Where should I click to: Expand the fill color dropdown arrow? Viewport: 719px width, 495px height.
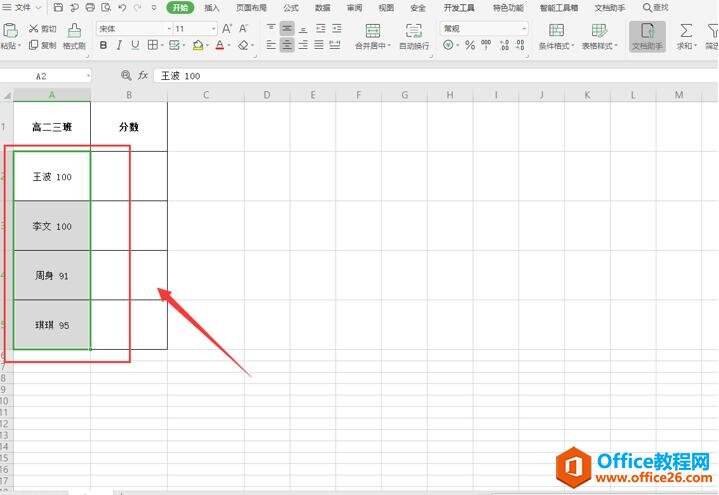point(207,45)
